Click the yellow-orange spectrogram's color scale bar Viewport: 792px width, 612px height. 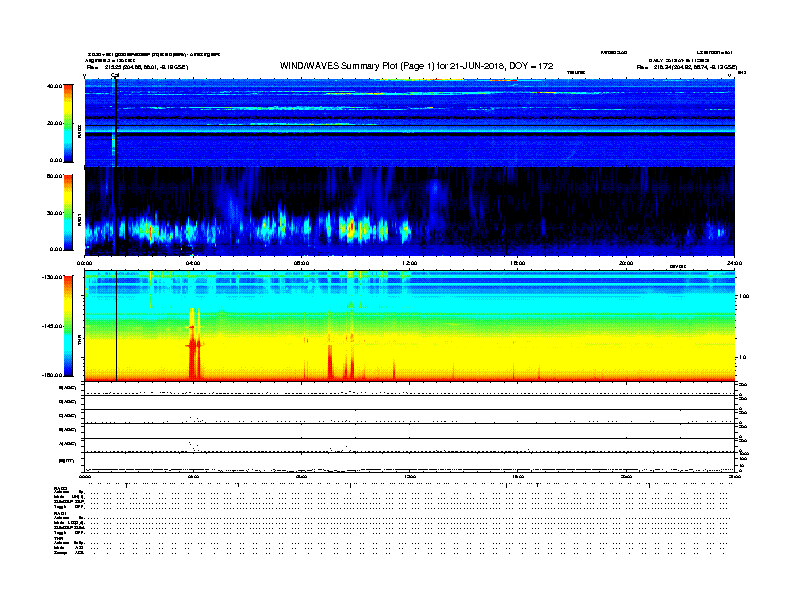coord(68,326)
